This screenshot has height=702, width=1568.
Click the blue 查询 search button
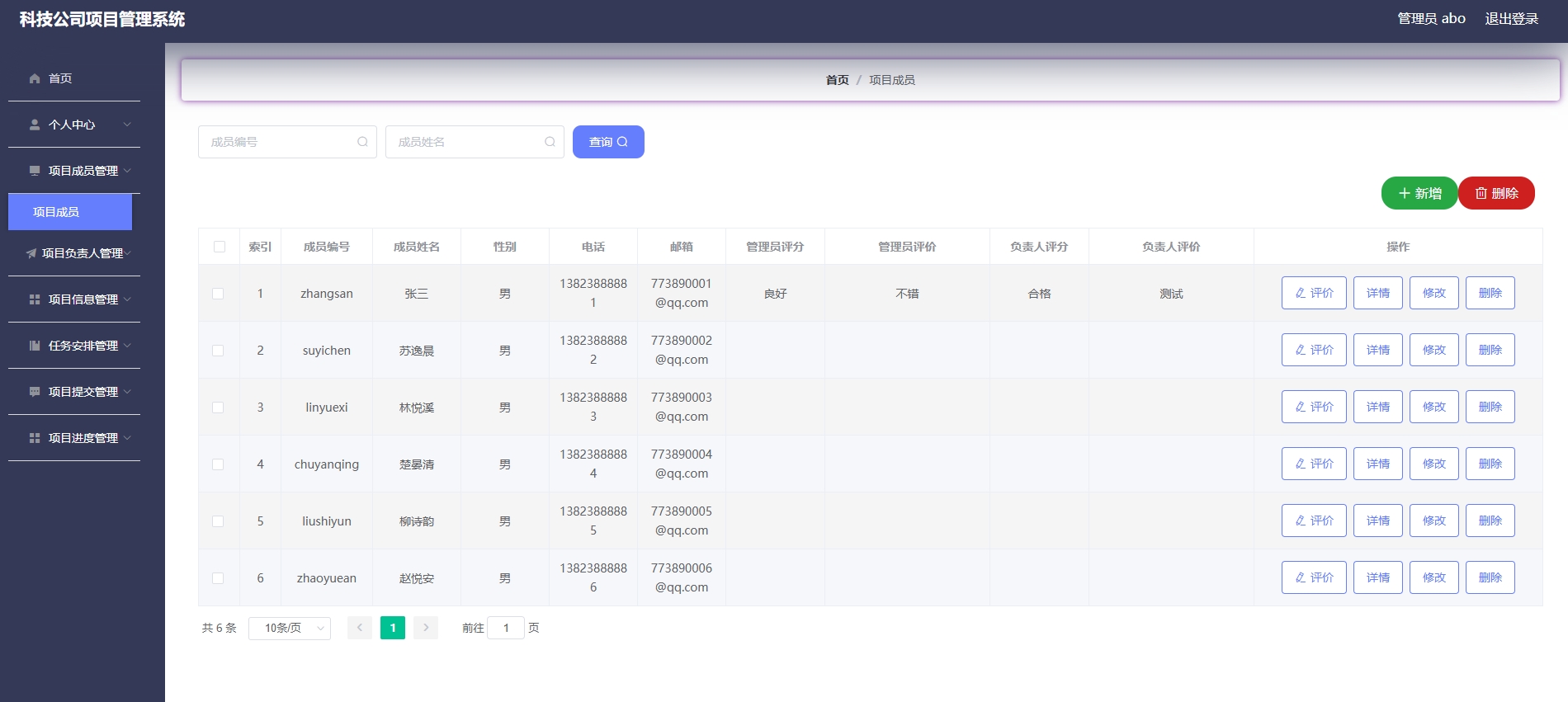coord(608,142)
